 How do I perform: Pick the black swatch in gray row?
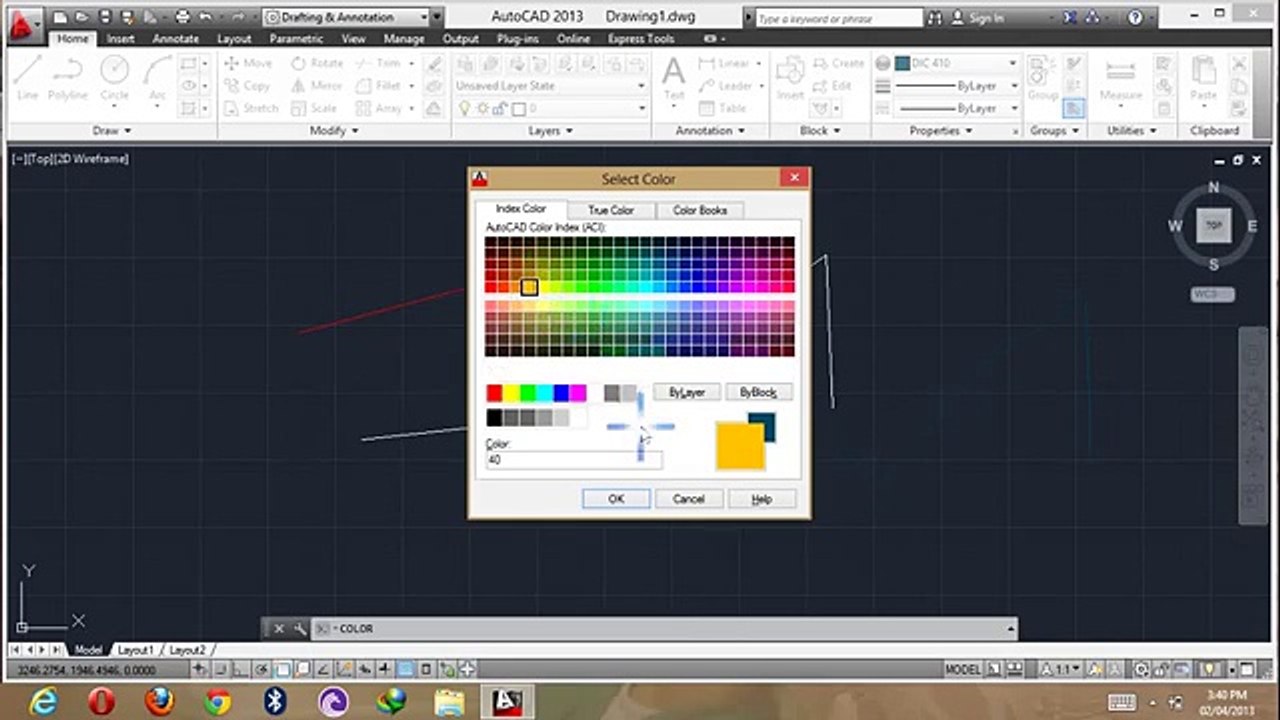pyautogui.click(x=494, y=418)
